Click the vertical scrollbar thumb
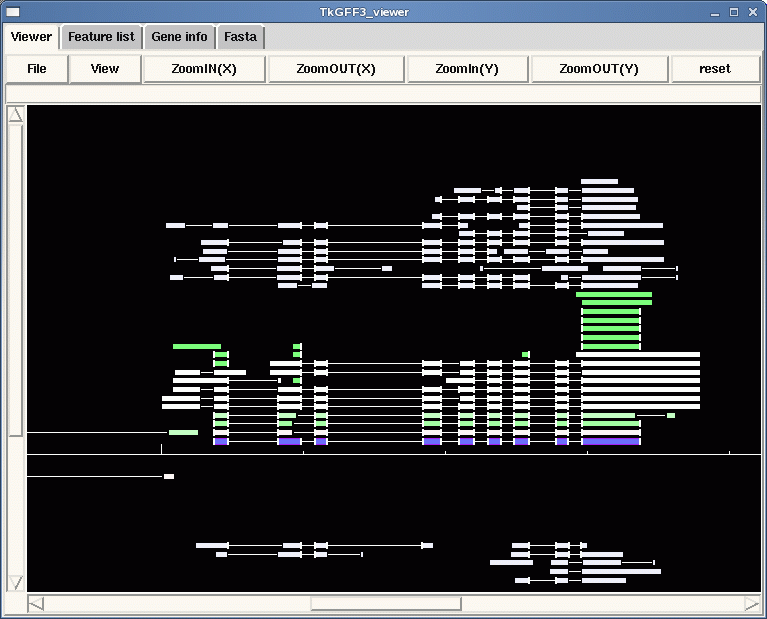 tap(16, 280)
